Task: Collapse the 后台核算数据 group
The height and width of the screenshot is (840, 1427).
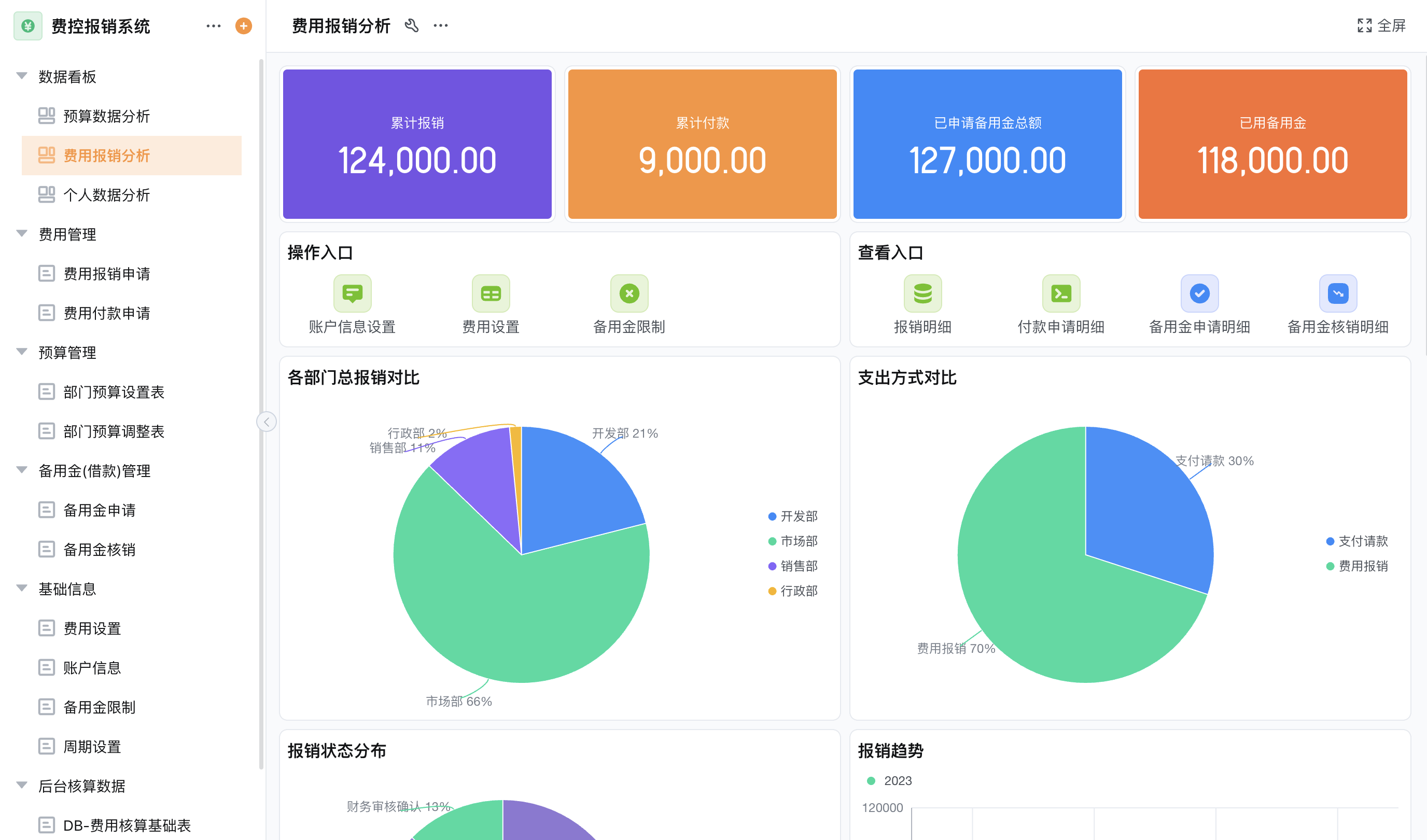Action: coord(22,786)
